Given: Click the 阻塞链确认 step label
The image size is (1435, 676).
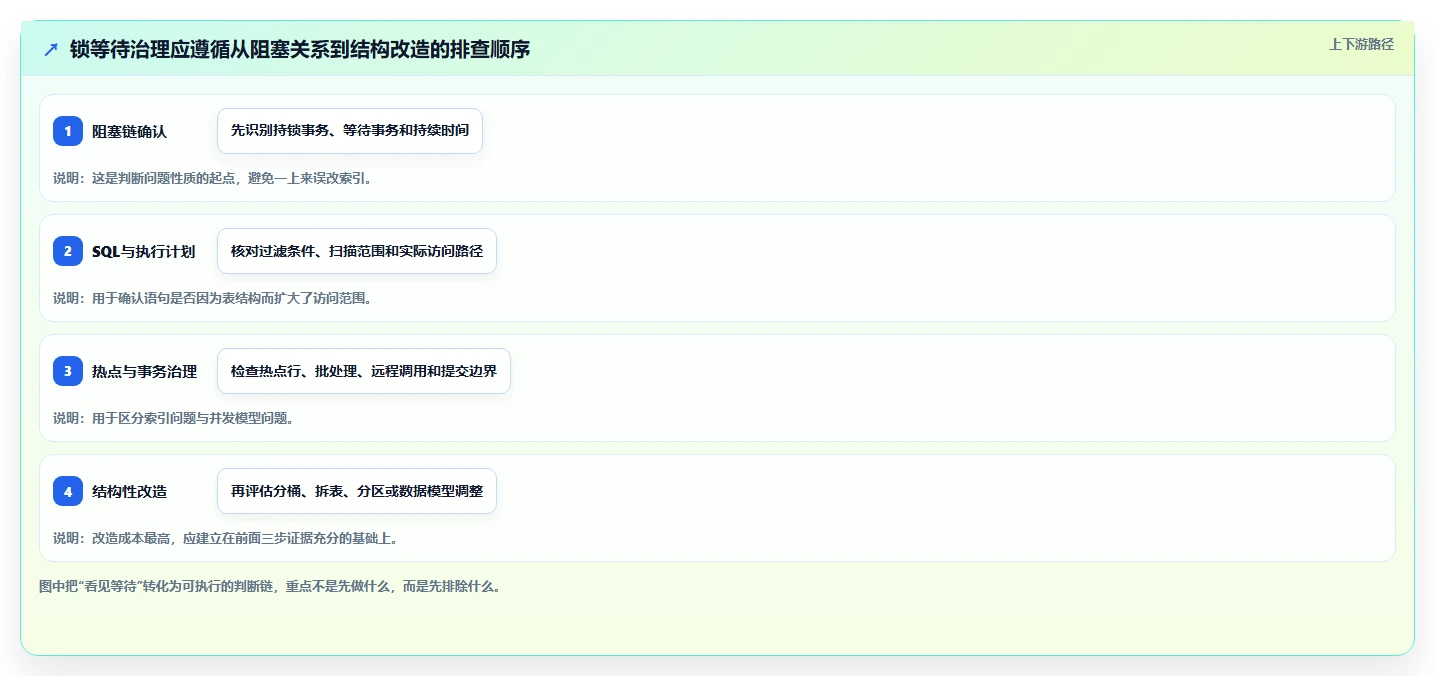Looking at the screenshot, I should 130,131.
